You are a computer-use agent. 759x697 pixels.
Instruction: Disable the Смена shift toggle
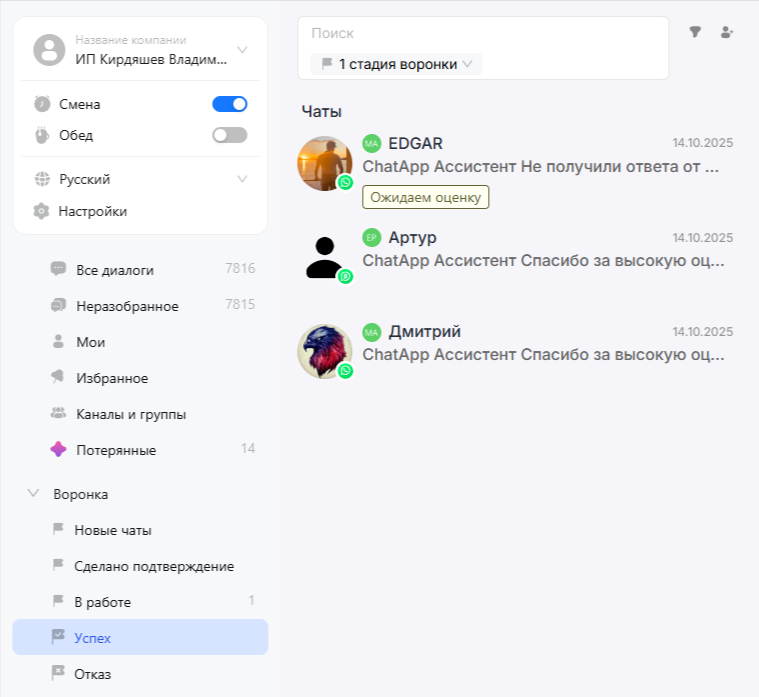tap(229, 104)
